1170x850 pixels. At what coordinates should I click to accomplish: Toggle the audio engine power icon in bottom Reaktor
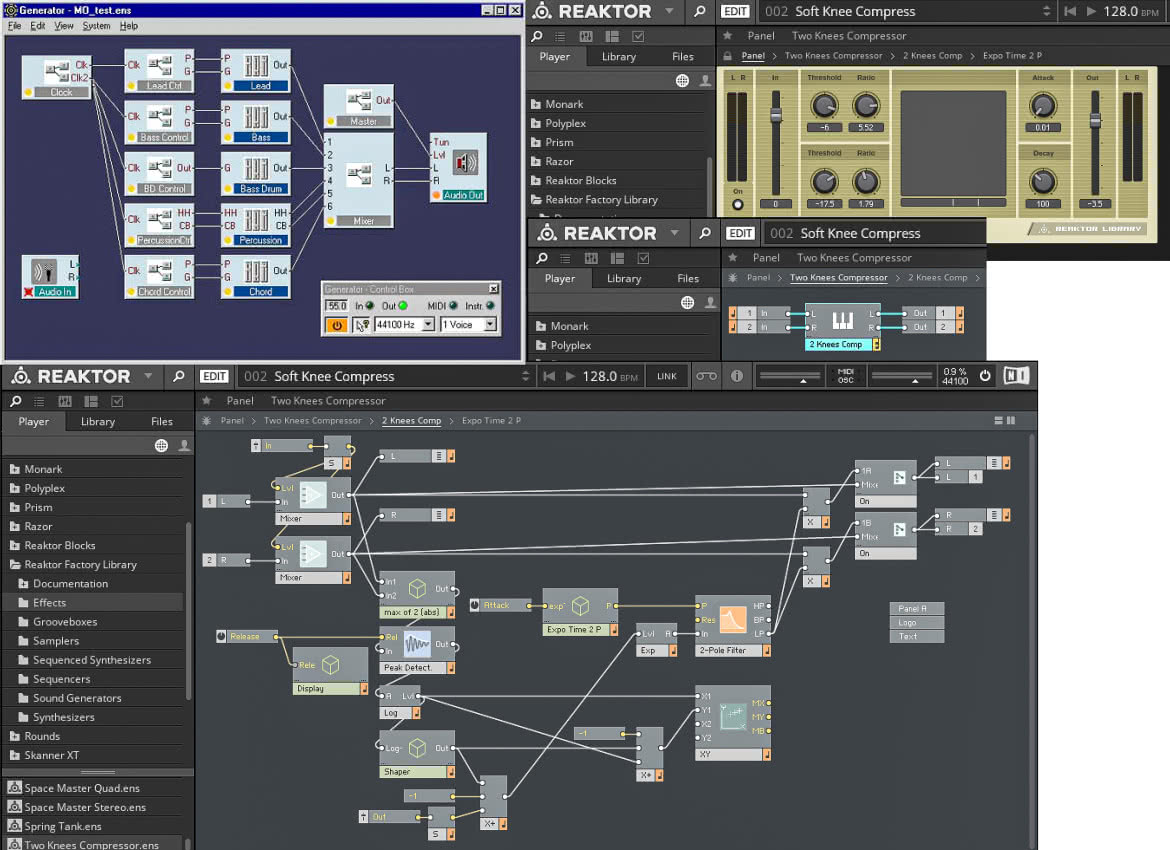click(985, 375)
